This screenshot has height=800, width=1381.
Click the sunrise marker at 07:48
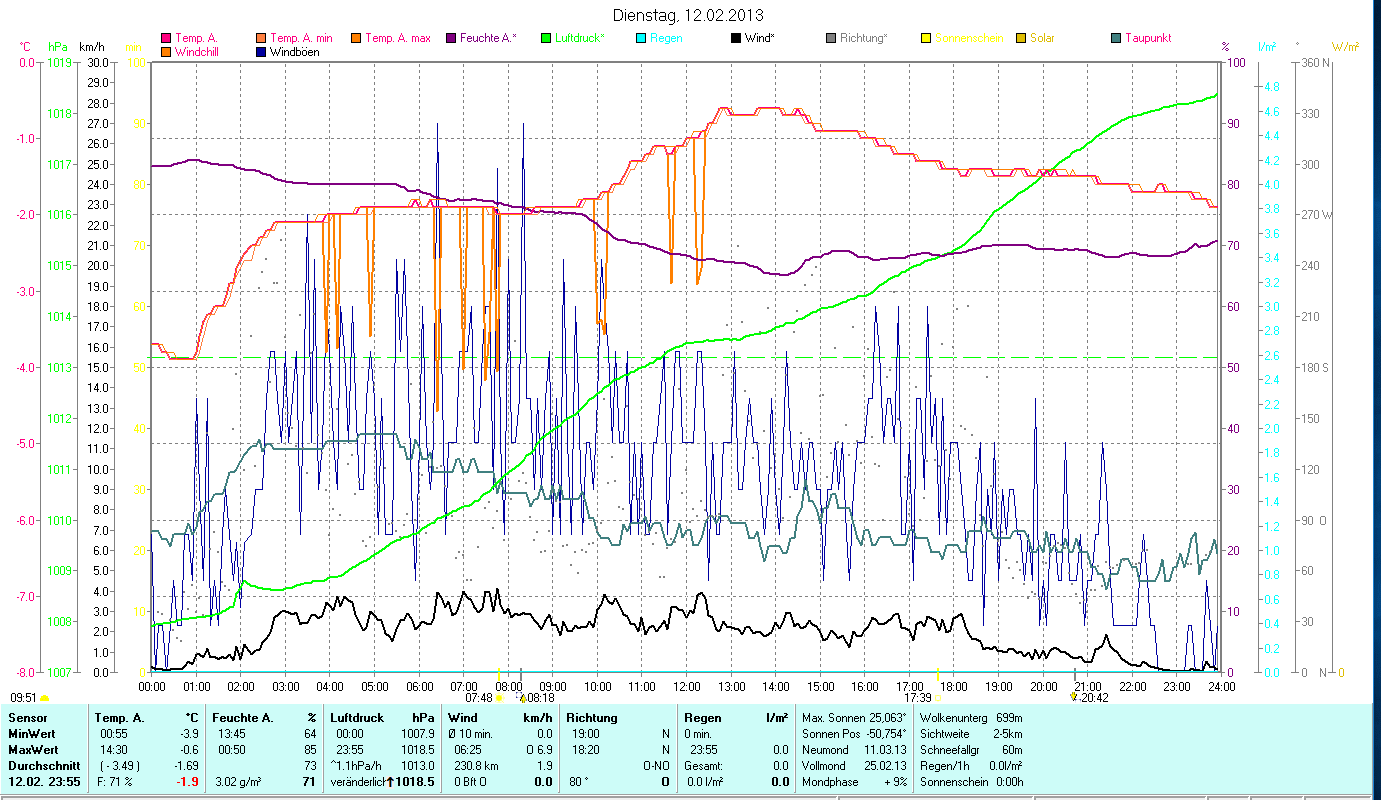[498, 698]
